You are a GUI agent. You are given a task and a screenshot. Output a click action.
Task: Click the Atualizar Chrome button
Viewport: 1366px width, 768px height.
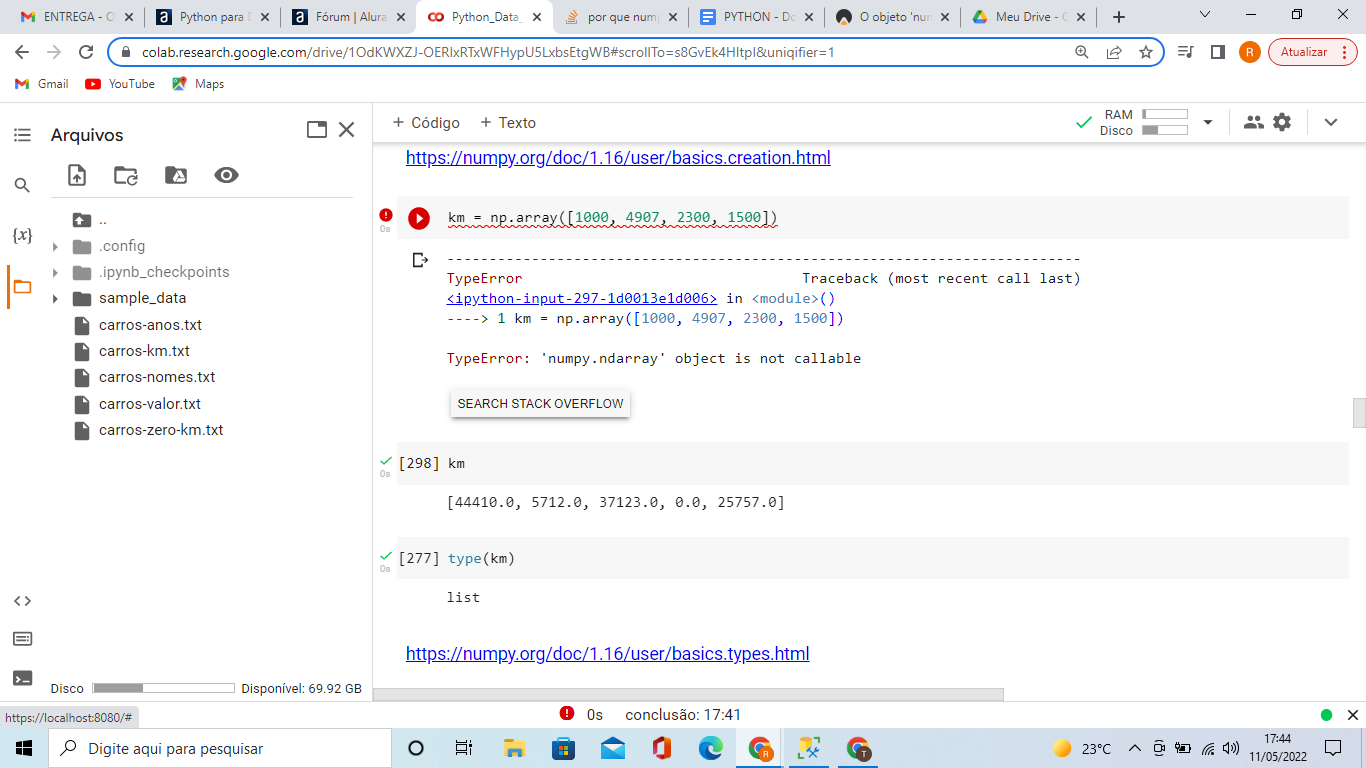click(x=1313, y=52)
